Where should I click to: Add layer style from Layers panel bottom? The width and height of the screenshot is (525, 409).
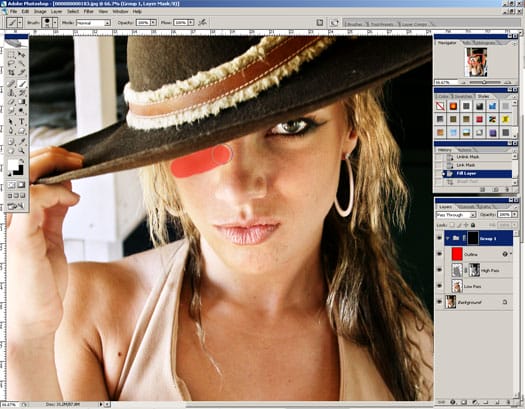pos(453,402)
